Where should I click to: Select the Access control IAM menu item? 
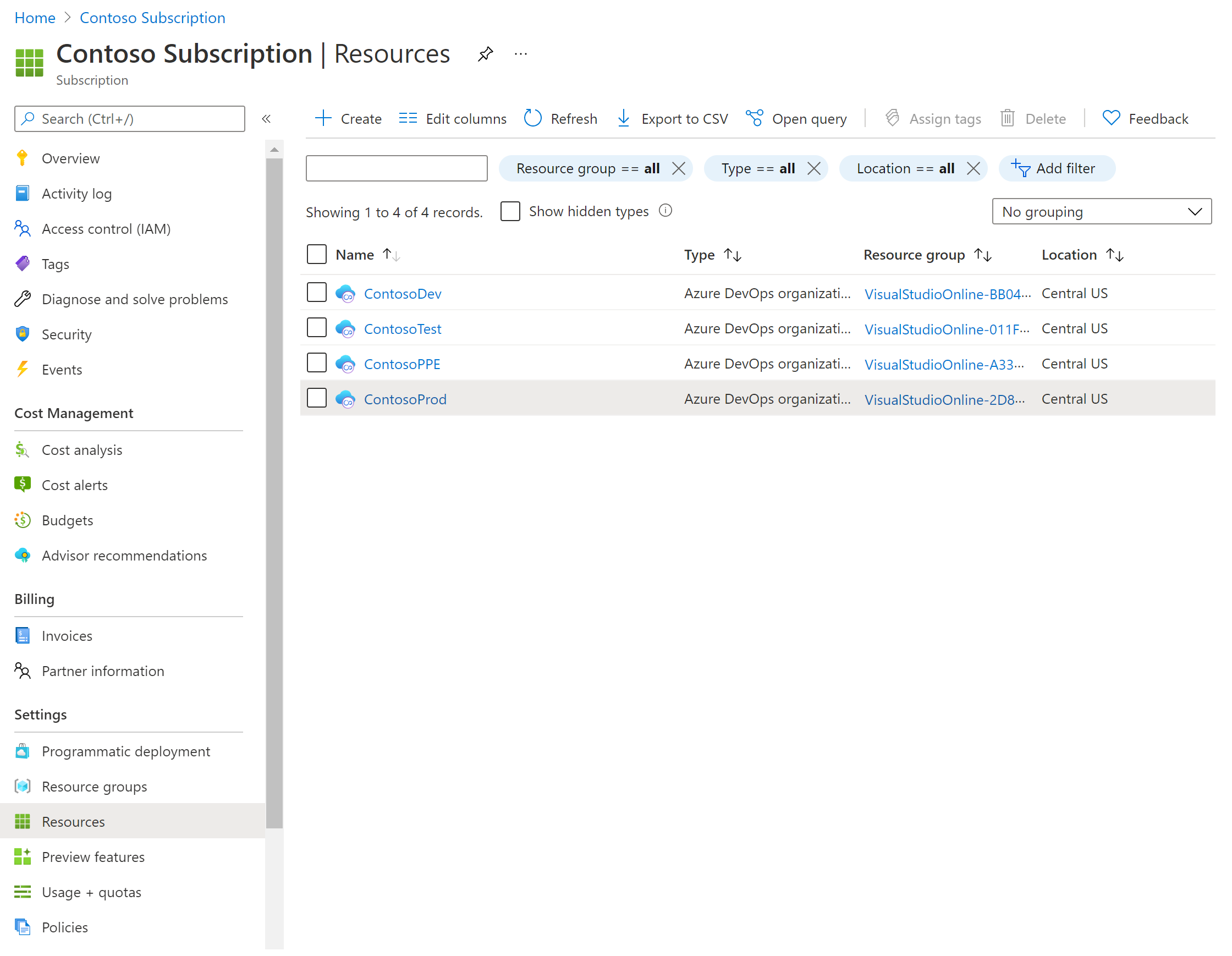[x=105, y=229]
